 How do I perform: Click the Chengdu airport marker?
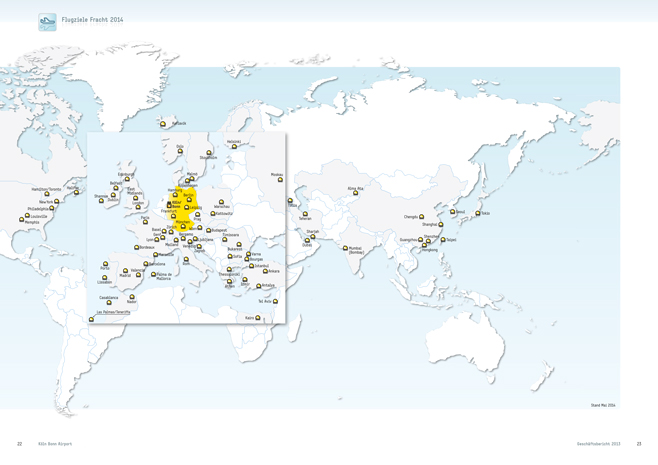[421, 217]
